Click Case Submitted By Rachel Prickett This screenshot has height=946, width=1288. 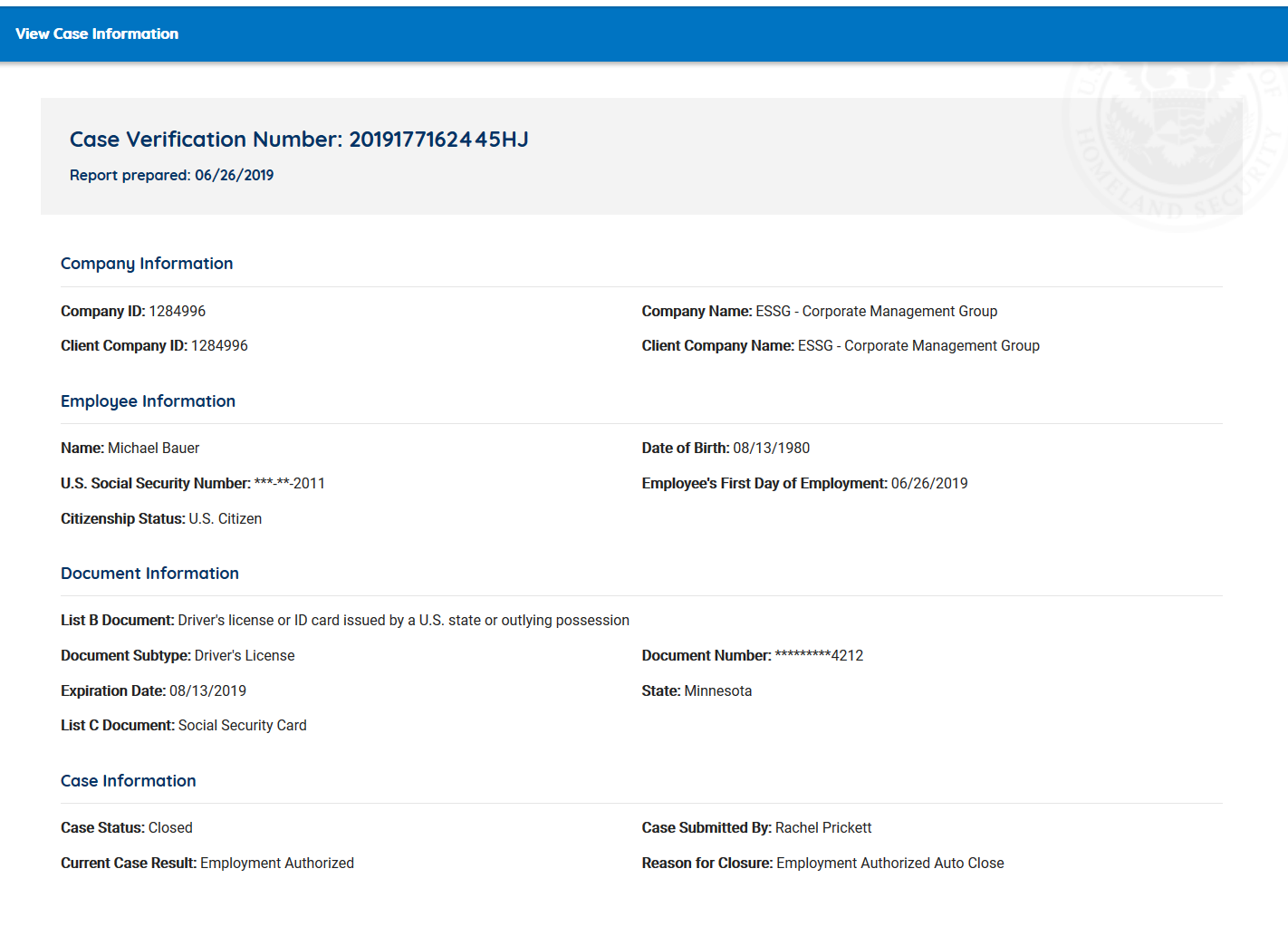822,827
